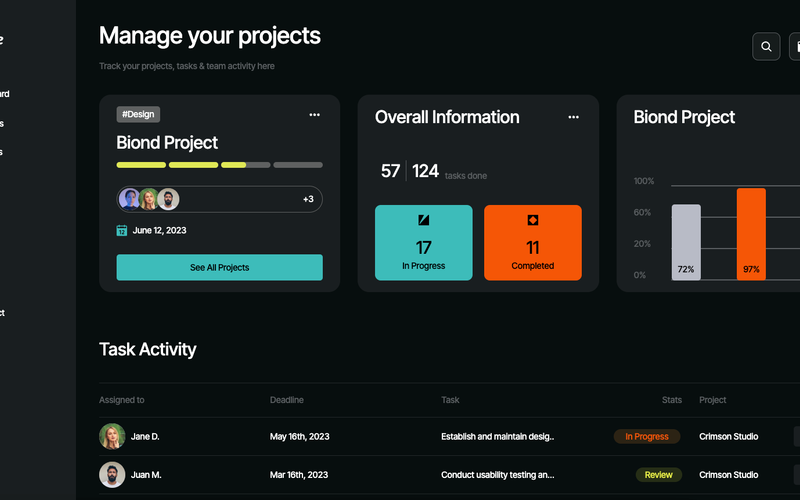Click Jane D.'s avatar in Task Activity

tap(112, 436)
